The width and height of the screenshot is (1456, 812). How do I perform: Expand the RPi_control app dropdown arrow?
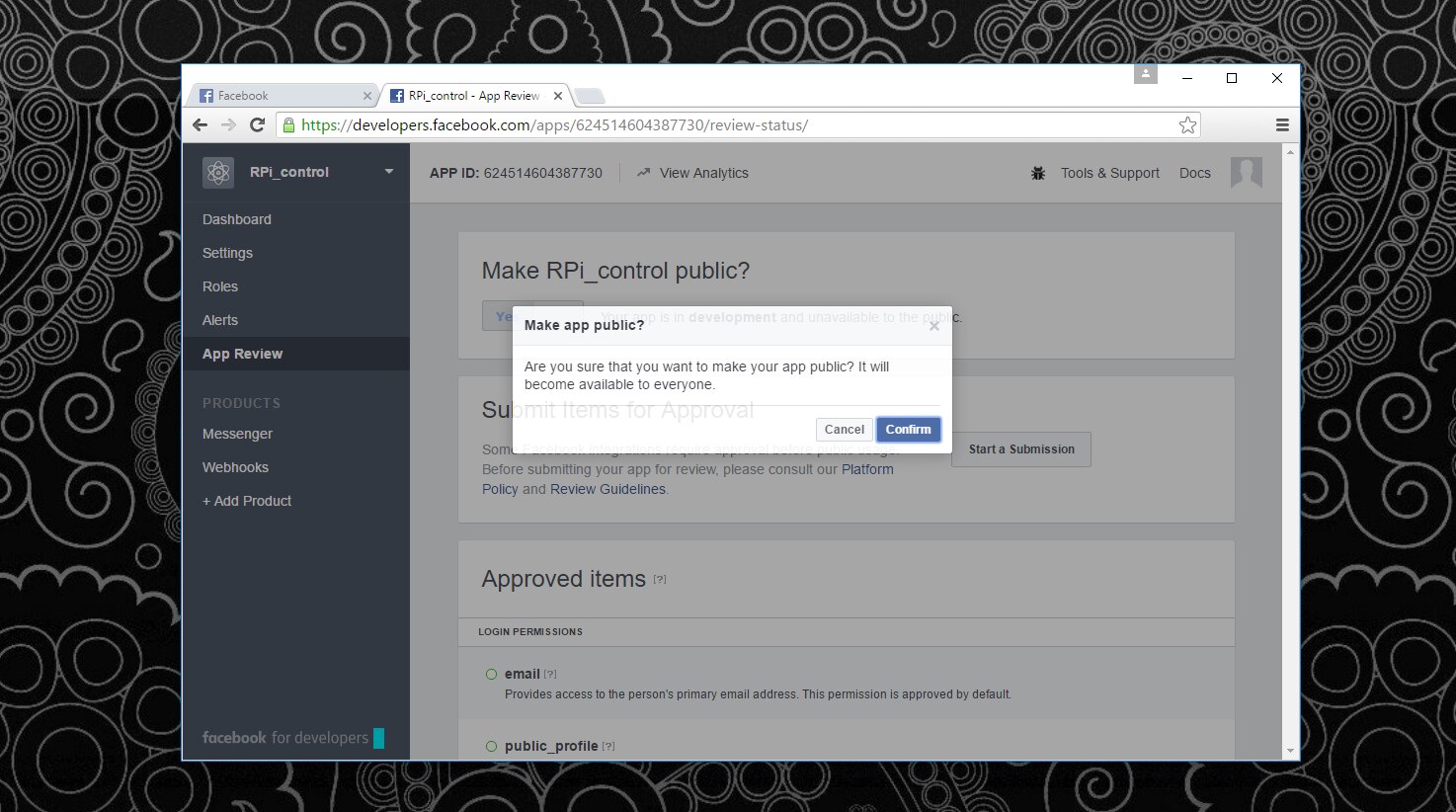click(389, 172)
